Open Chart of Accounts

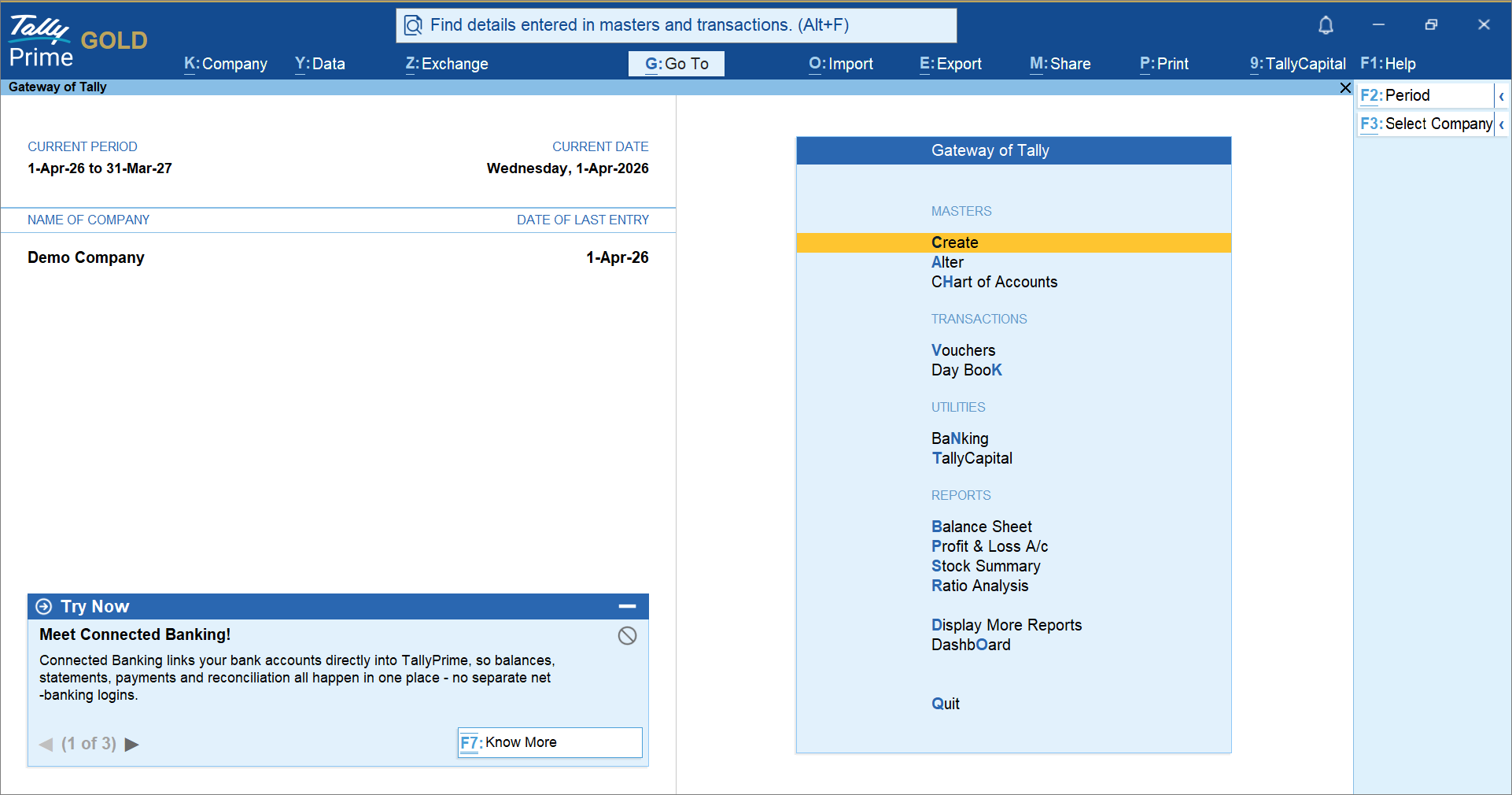(x=994, y=282)
